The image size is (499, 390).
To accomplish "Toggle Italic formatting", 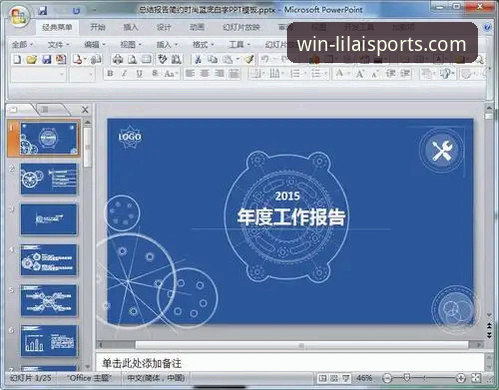I will click(125, 73).
